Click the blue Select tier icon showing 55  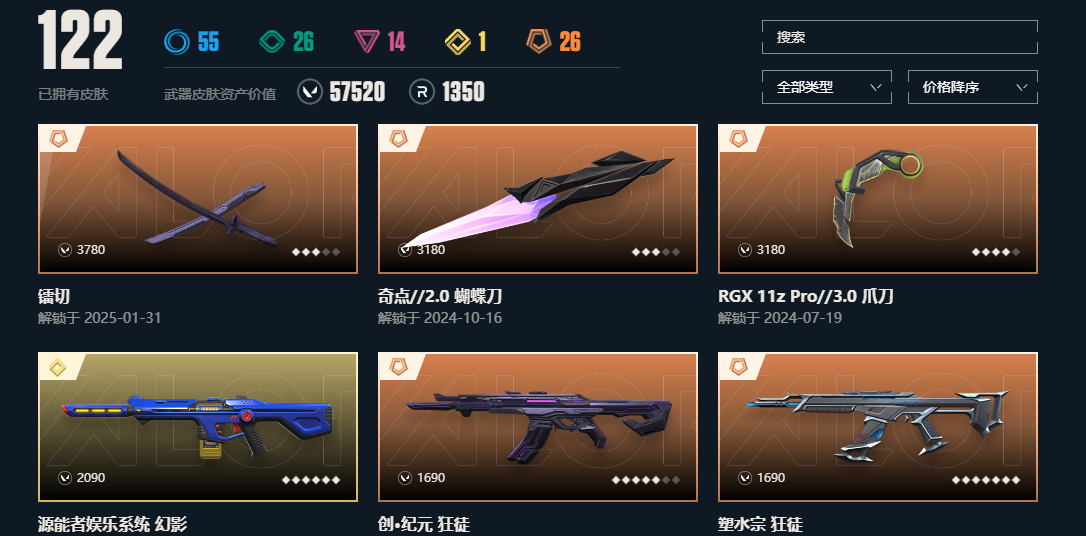pos(177,42)
